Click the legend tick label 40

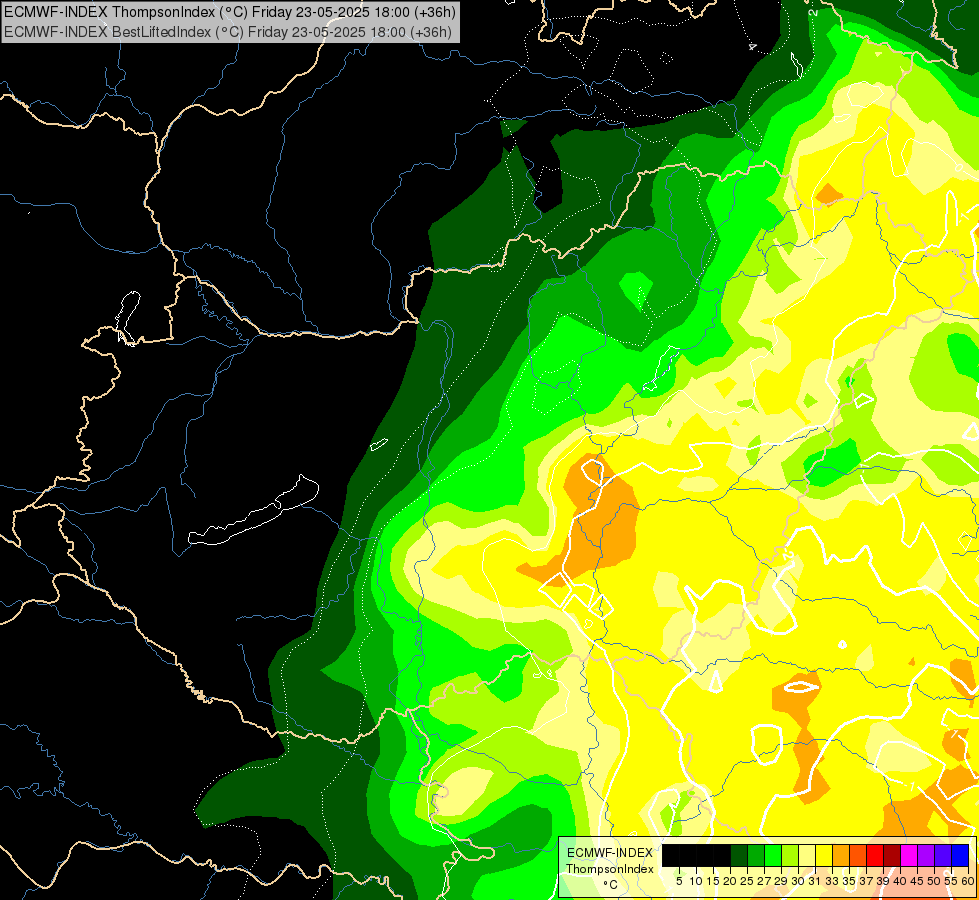(x=900, y=881)
